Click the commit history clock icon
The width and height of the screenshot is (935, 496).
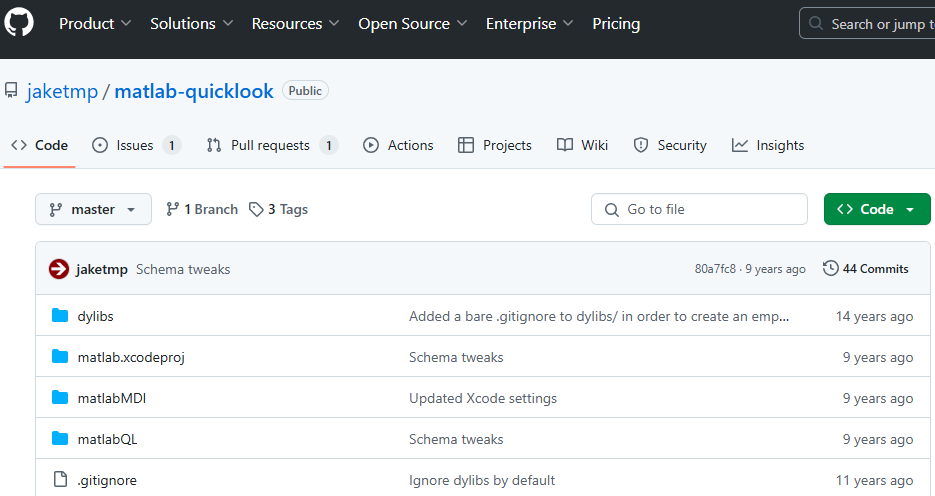[x=830, y=269]
